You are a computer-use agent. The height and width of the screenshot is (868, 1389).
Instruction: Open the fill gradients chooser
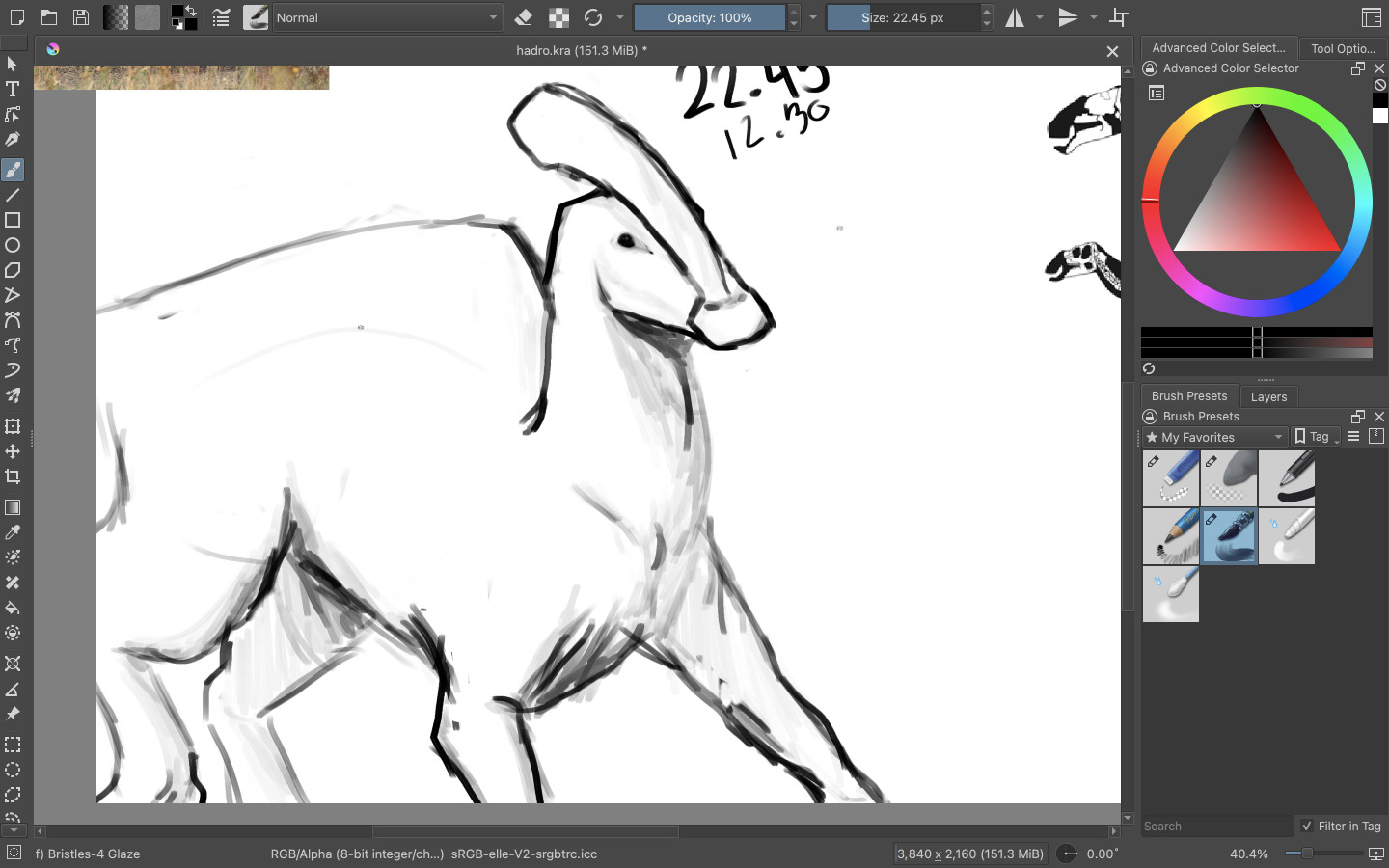click(116, 17)
